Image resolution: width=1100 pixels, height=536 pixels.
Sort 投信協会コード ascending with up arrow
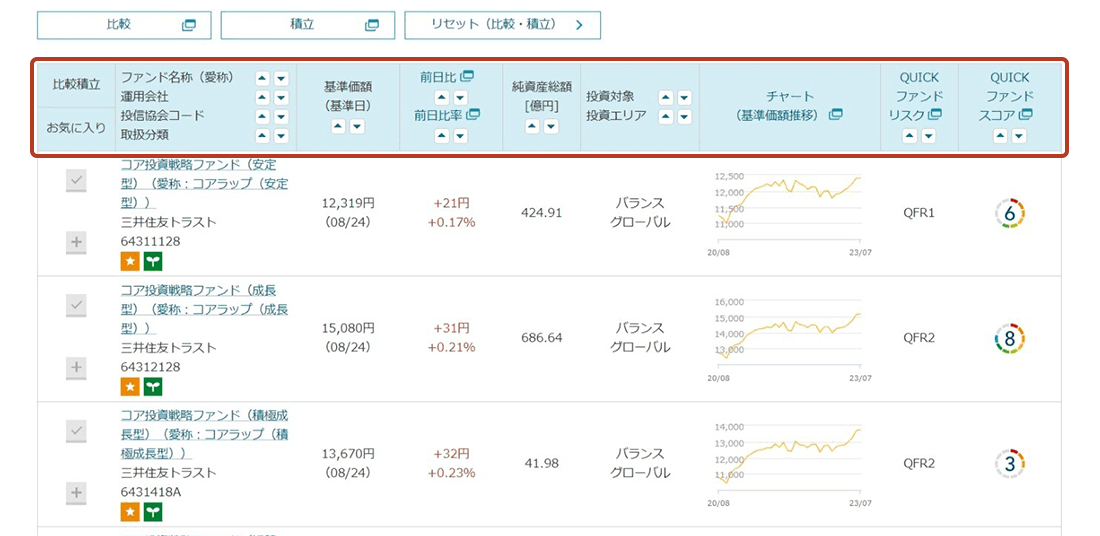[262, 116]
